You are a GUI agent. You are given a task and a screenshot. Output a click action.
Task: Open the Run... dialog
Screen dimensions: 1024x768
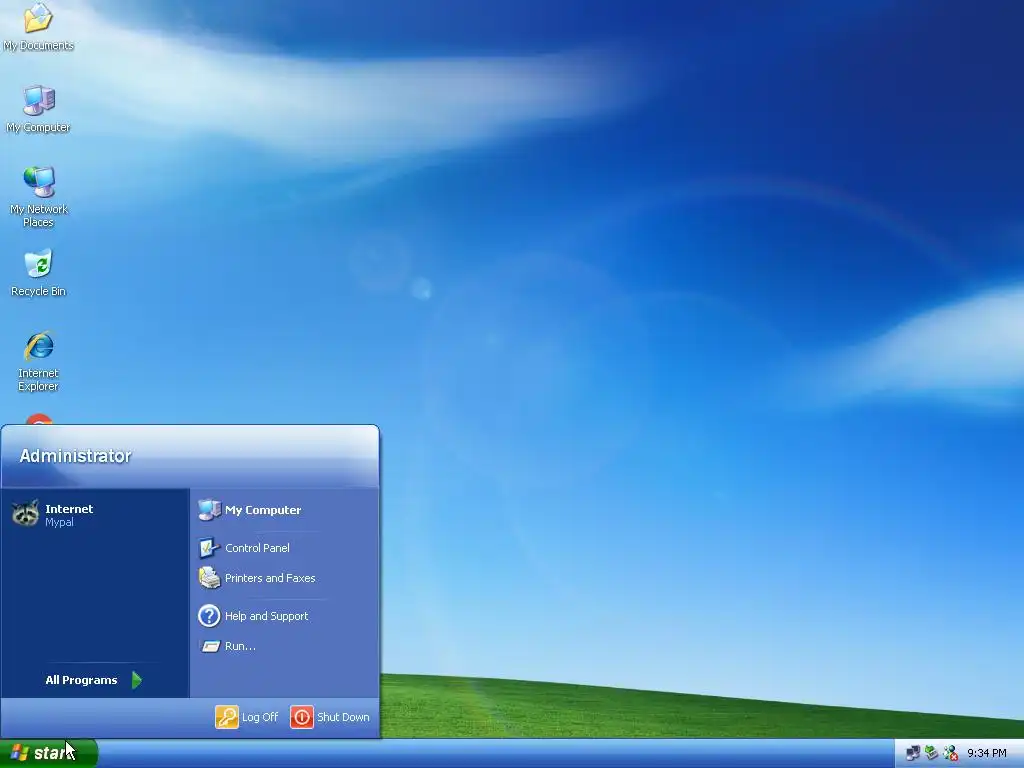pos(227,646)
